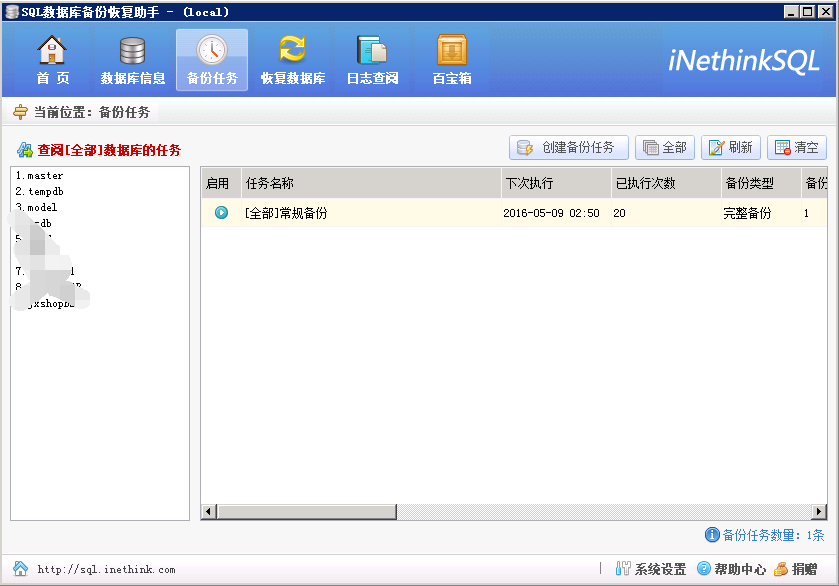Click the 当前位置 signpost icon
The height and width of the screenshot is (586, 839).
tap(20, 112)
